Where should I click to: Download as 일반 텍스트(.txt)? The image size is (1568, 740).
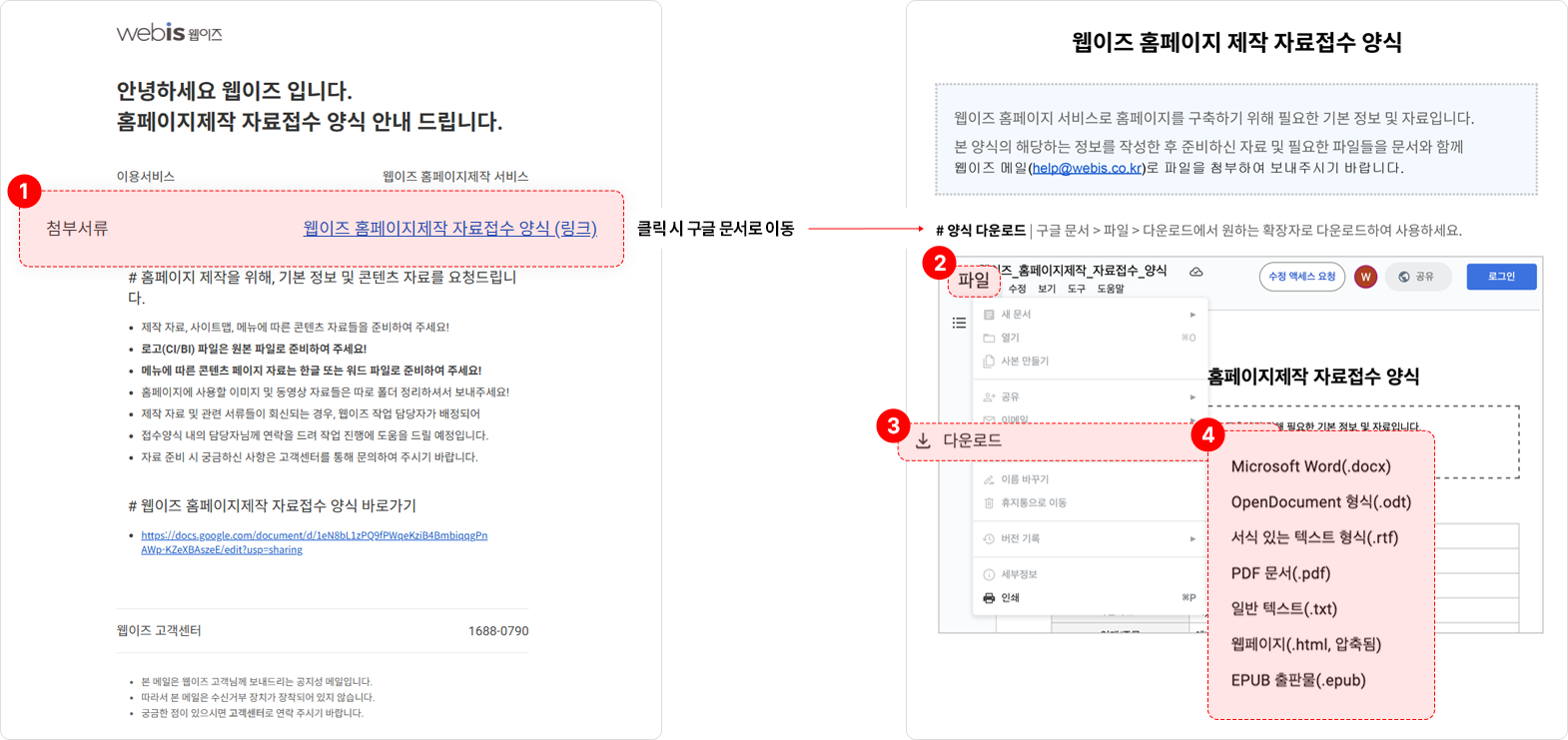(x=1283, y=608)
